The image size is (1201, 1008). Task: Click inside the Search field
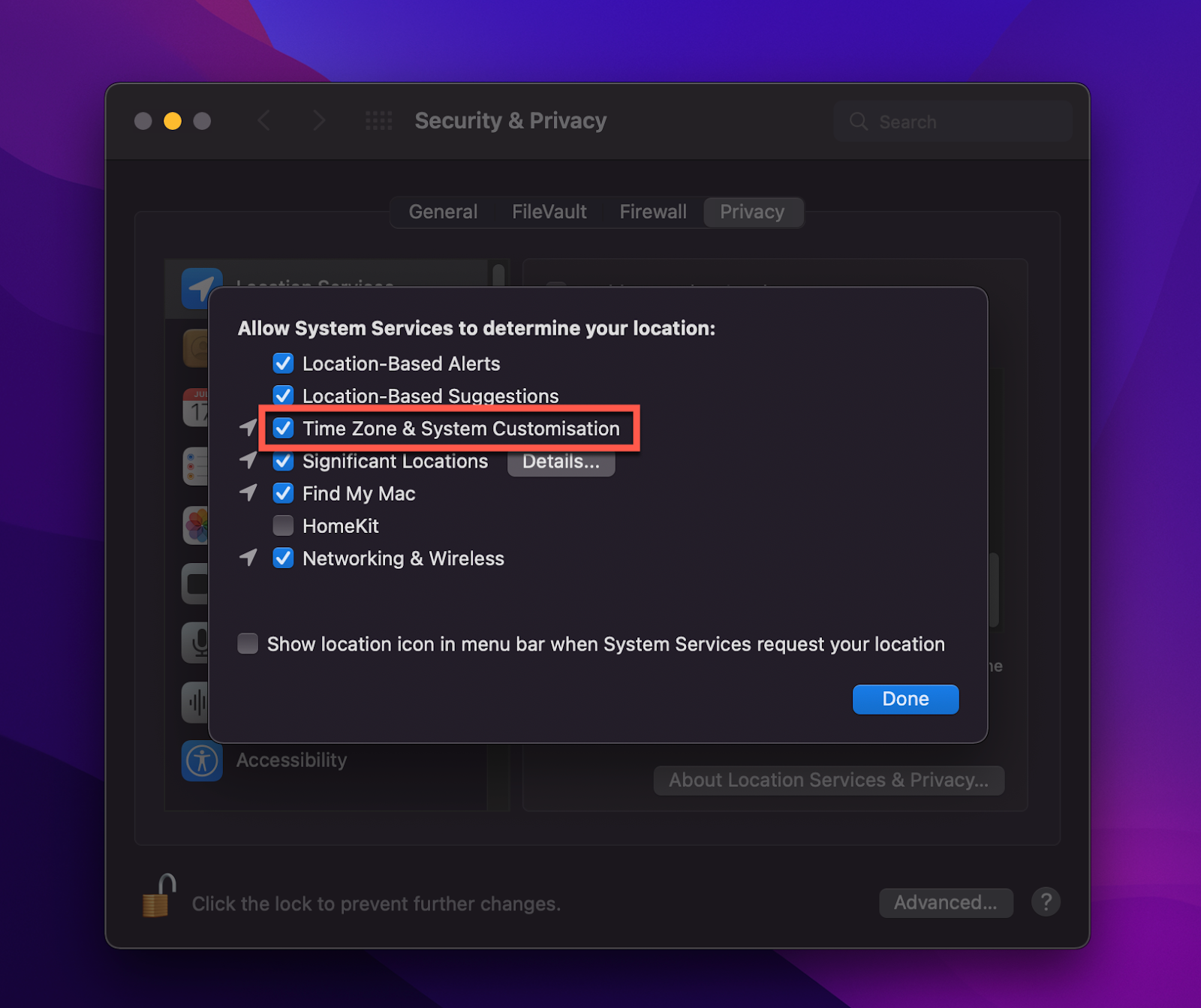point(953,121)
